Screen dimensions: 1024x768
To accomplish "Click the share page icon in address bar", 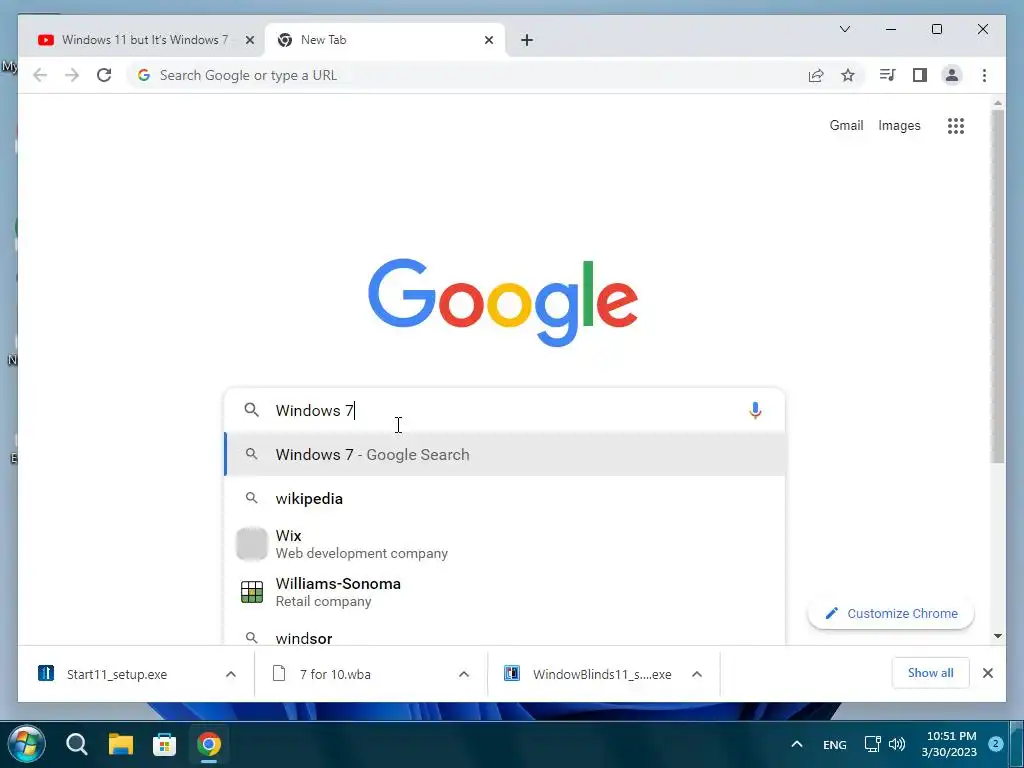I will click(816, 75).
